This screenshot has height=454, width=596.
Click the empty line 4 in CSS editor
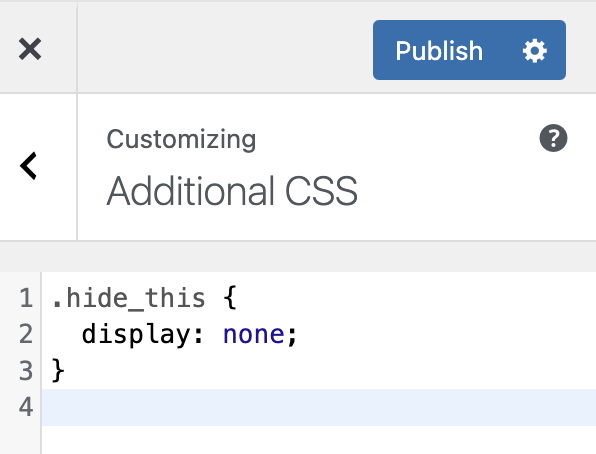[x=319, y=407]
